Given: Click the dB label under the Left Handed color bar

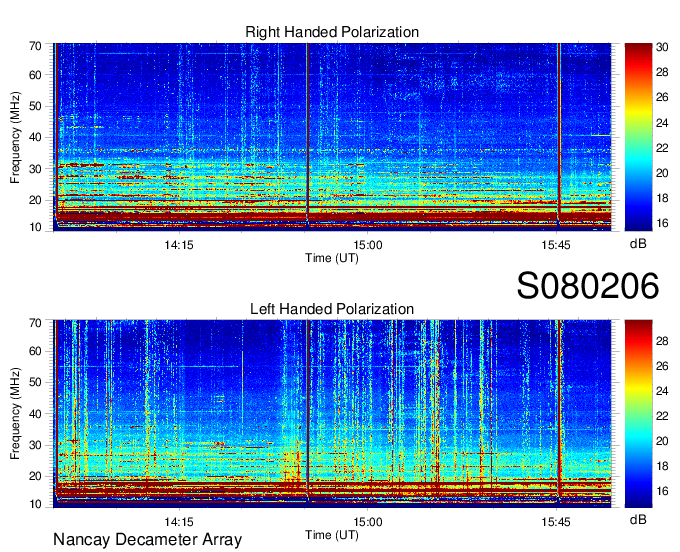Looking at the screenshot, I should coord(638,519).
